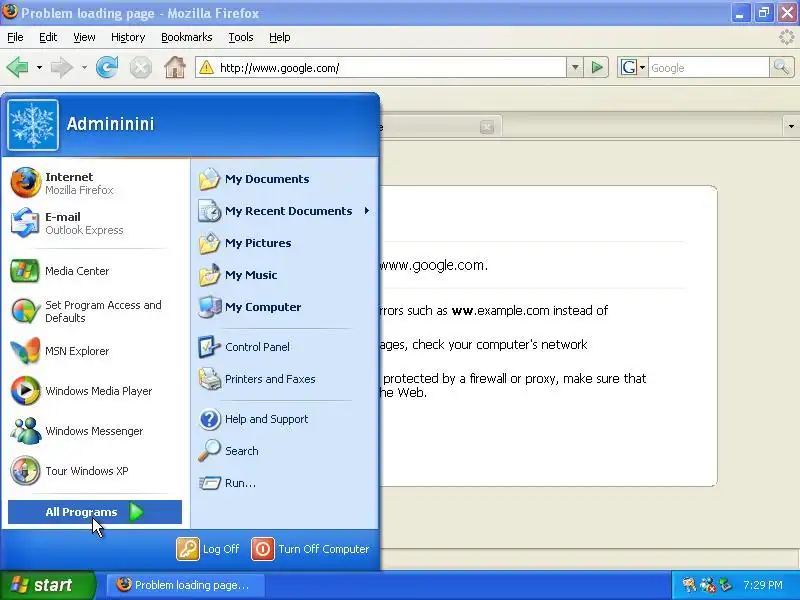Click the Stop loading icon
The width and height of the screenshot is (800, 600).
140,68
